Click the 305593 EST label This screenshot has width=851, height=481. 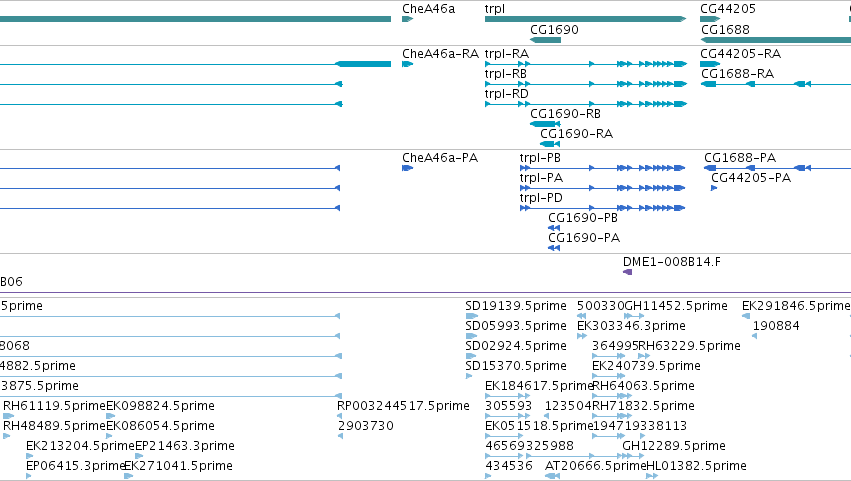pos(508,406)
